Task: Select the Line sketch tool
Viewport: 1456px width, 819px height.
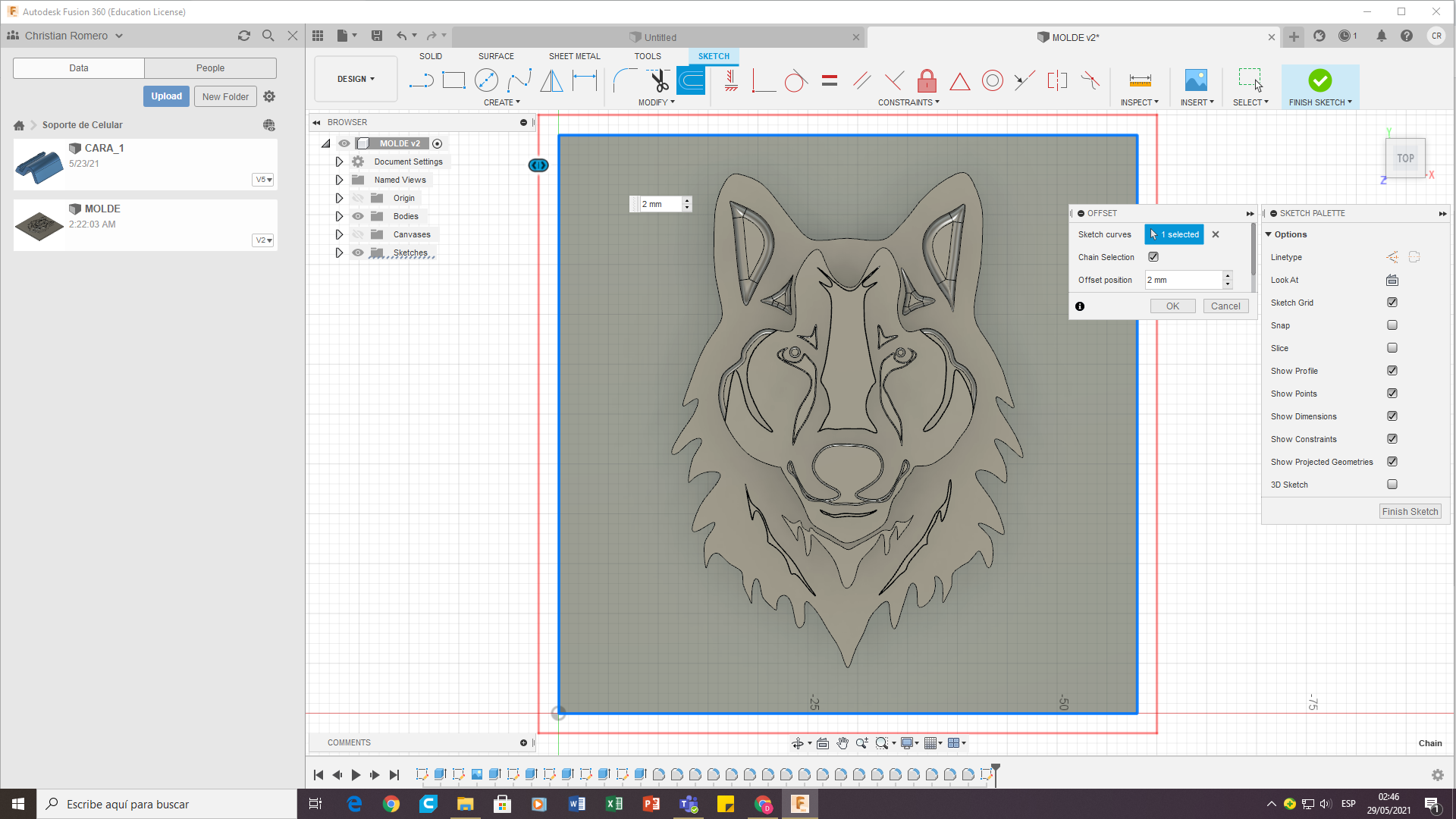Action: 421,80
